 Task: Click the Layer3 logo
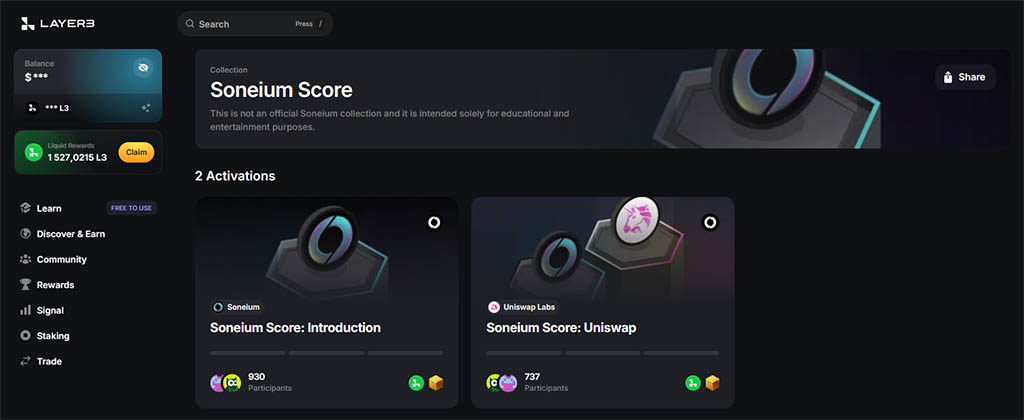click(x=57, y=24)
